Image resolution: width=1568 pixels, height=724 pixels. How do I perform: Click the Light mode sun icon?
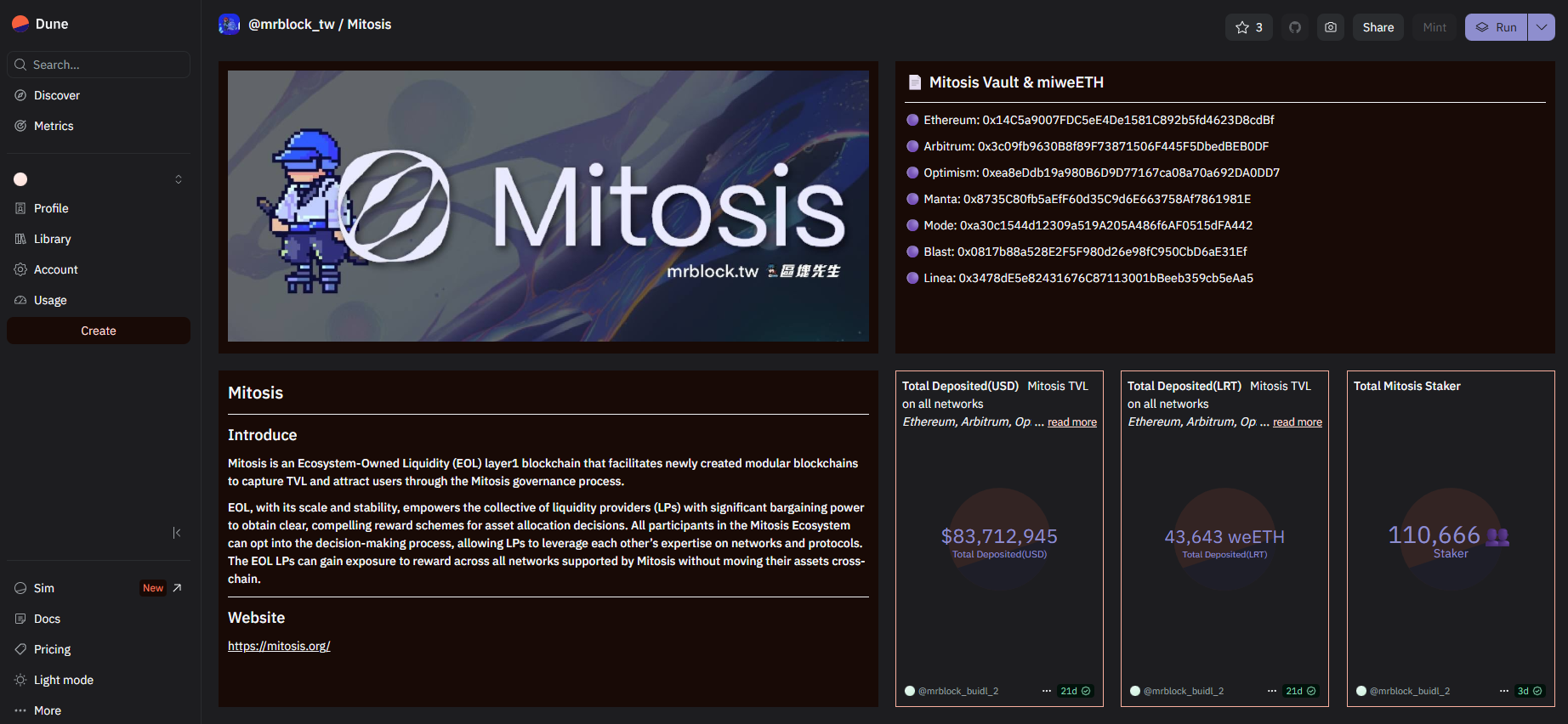pyautogui.click(x=20, y=680)
